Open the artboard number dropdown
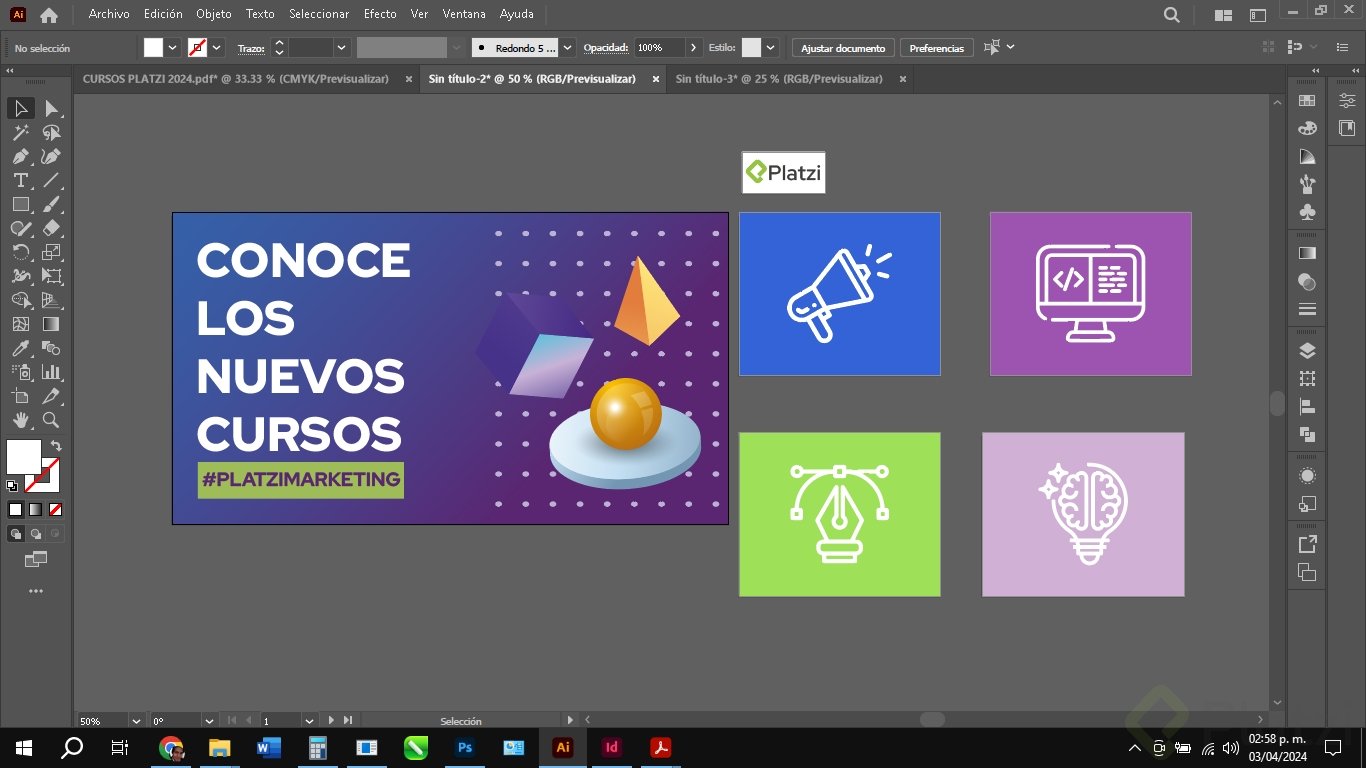This screenshot has height=768, width=1366. pyautogui.click(x=309, y=720)
